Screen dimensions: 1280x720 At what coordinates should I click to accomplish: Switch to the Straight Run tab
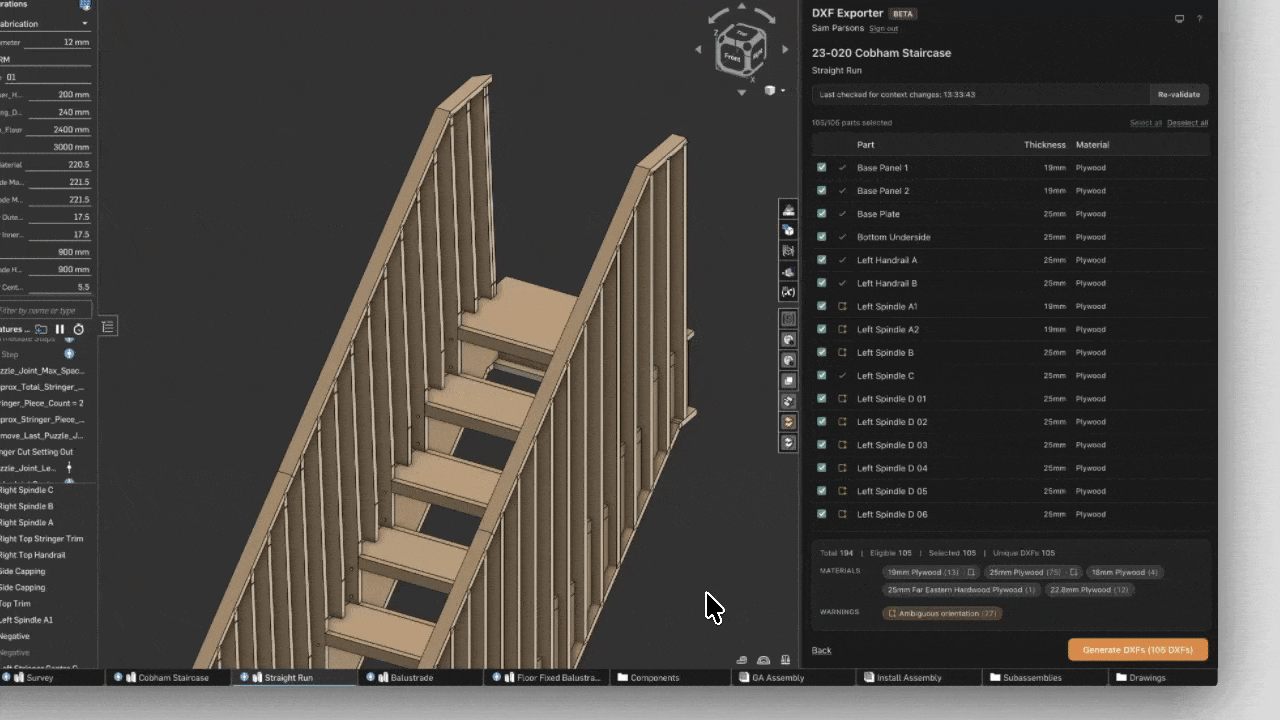point(294,677)
